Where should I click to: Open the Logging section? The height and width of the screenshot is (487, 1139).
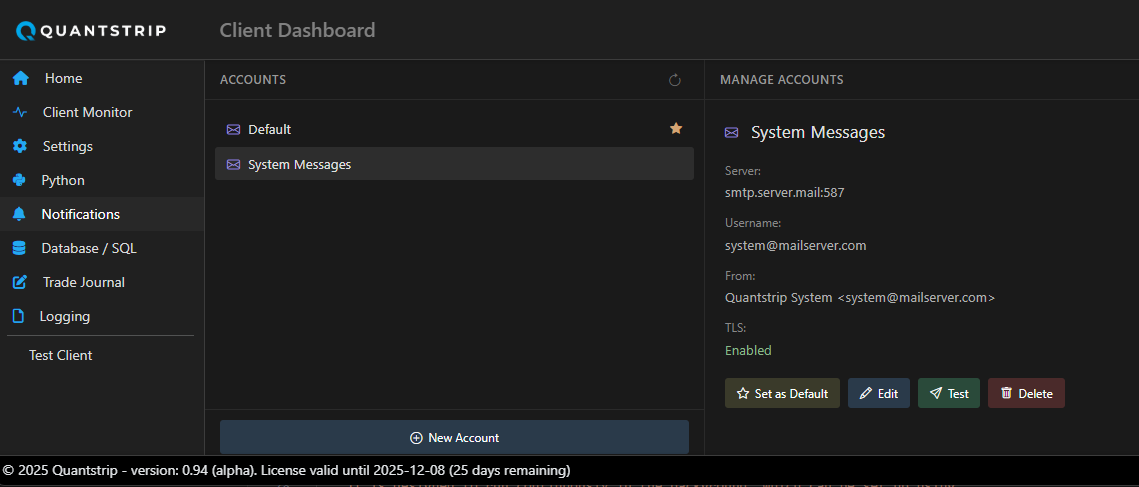(x=102, y=316)
